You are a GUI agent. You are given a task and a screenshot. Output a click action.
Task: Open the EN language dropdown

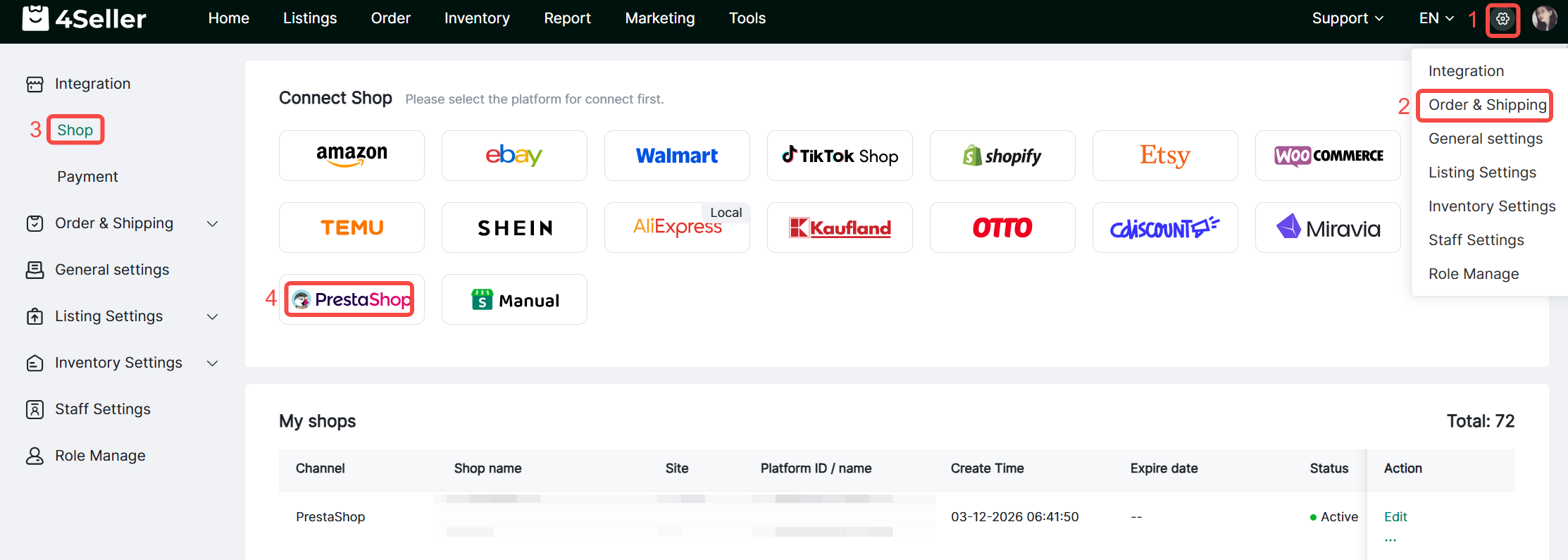tap(1436, 18)
